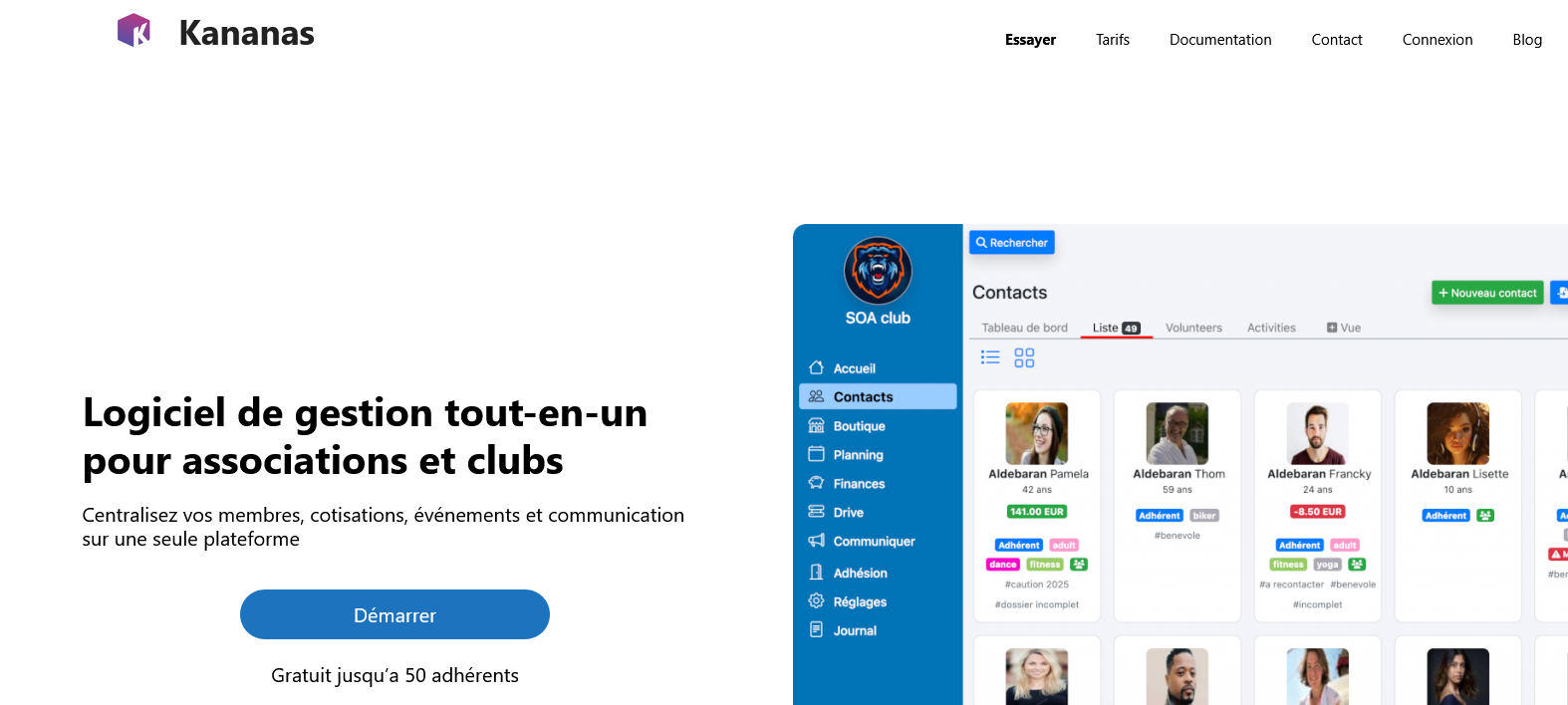
Task: Click the -8.50 EUR balance badge
Action: pyautogui.click(x=1318, y=512)
